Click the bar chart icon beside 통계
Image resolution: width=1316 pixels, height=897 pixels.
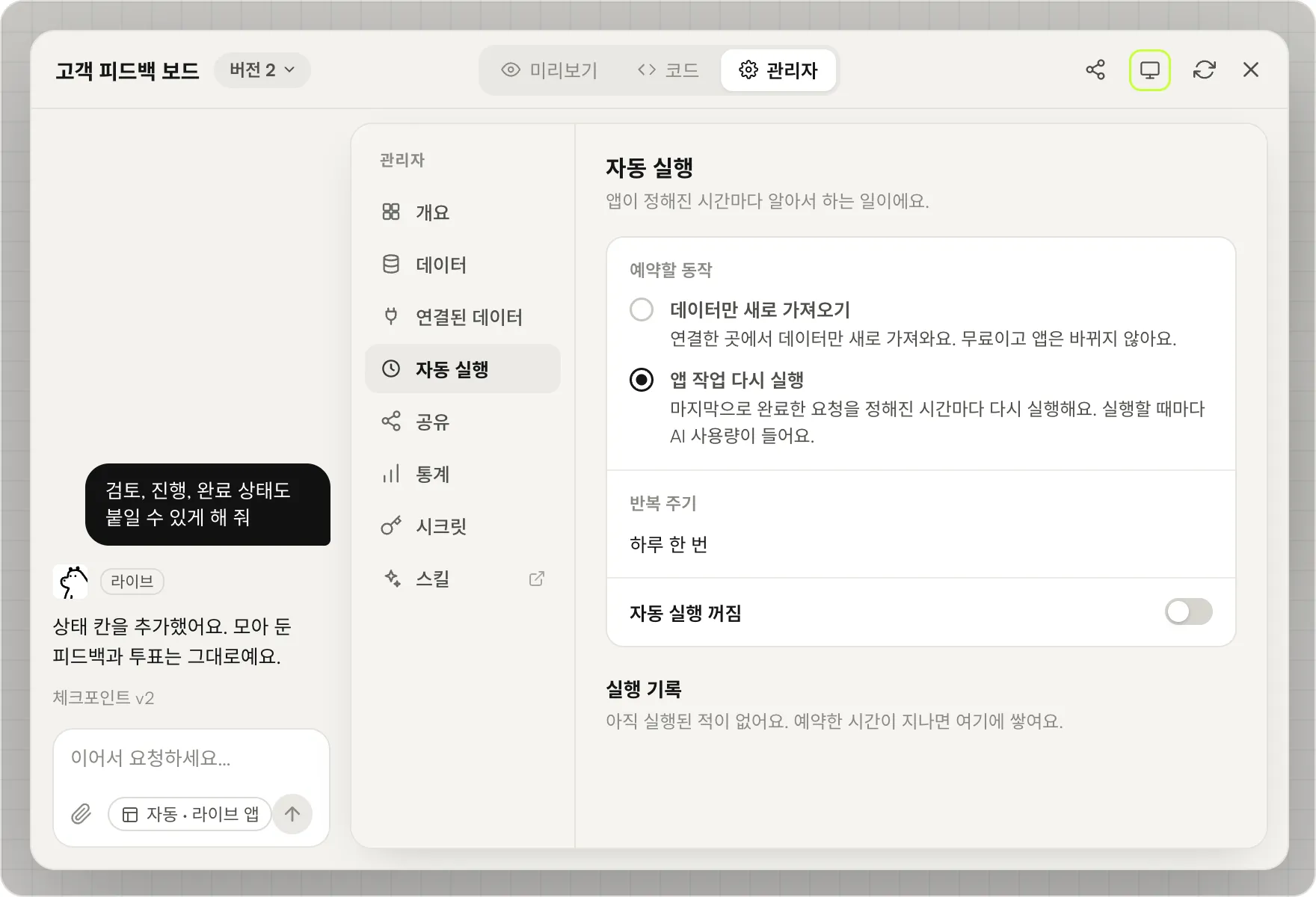click(x=391, y=474)
